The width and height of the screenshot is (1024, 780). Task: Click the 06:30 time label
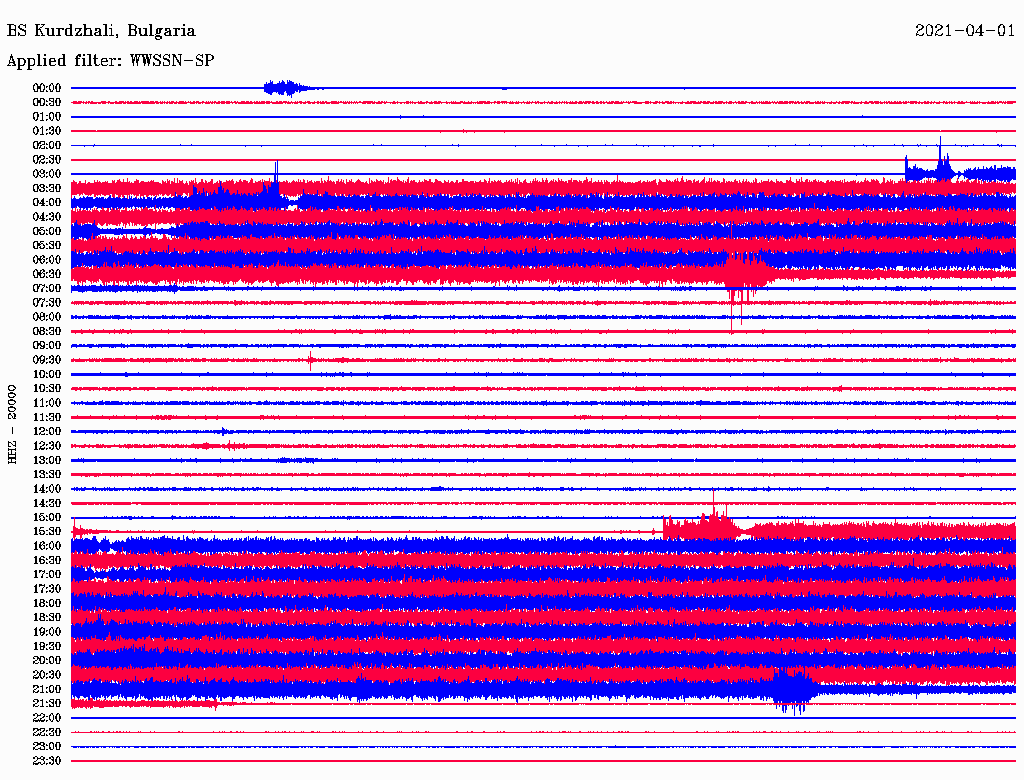click(x=47, y=274)
